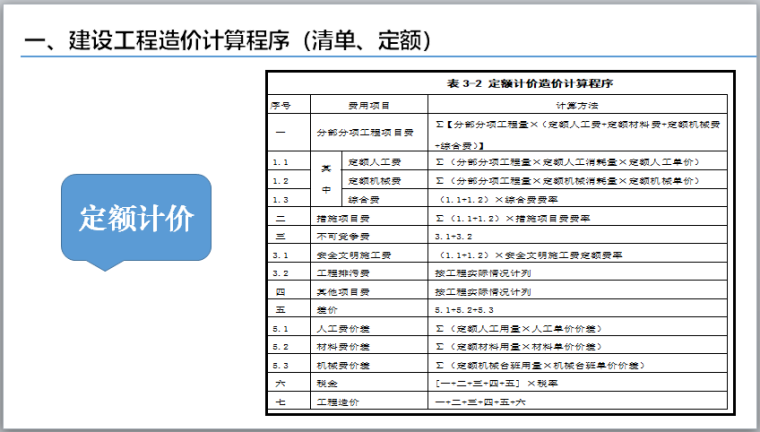Screen dimensions: 760x432
Task: Select the 费用项目 column header cell
Action: point(369,105)
